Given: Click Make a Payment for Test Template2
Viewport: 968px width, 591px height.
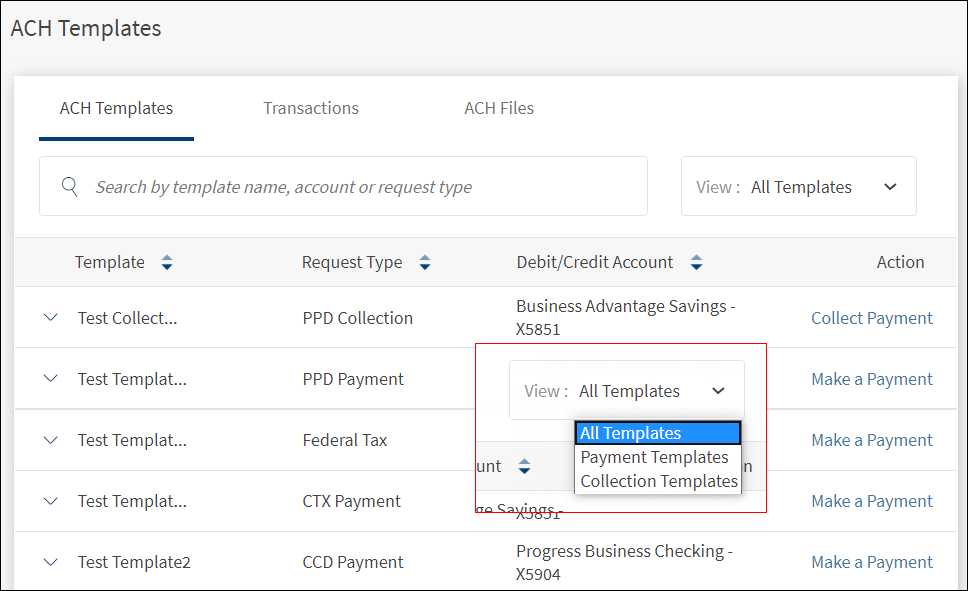Looking at the screenshot, I should click(871, 562).
